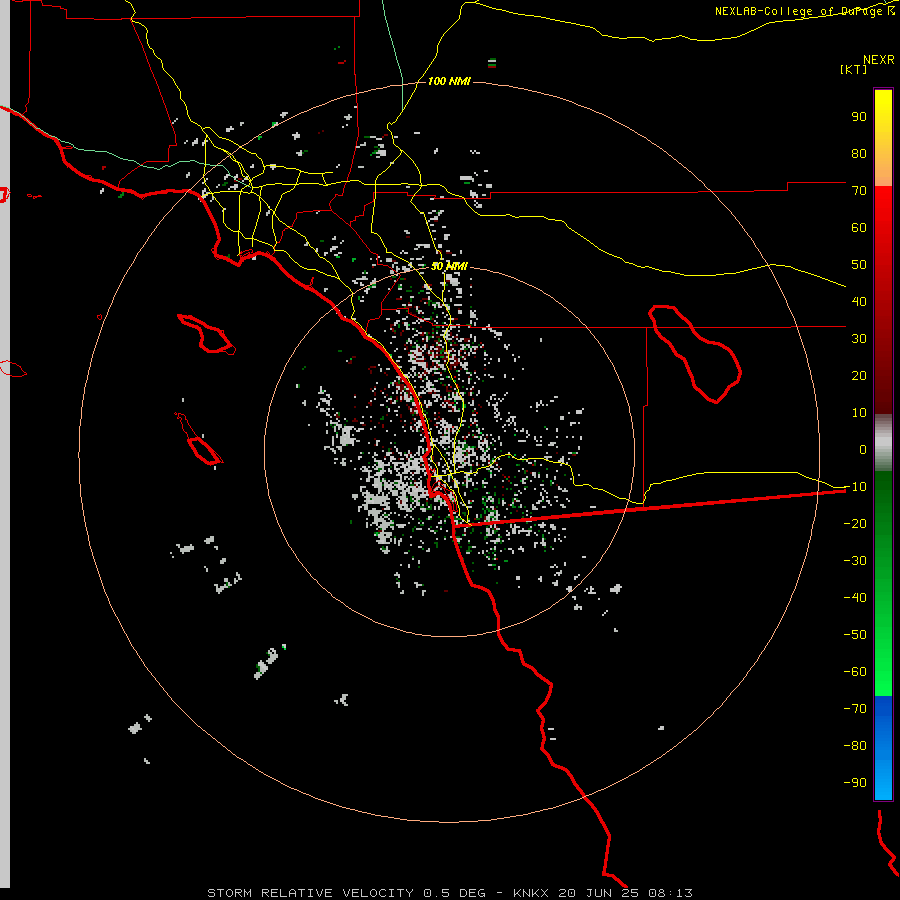
Task: Click the 80 value on velocity scale
Action: (x=859, y=153)
